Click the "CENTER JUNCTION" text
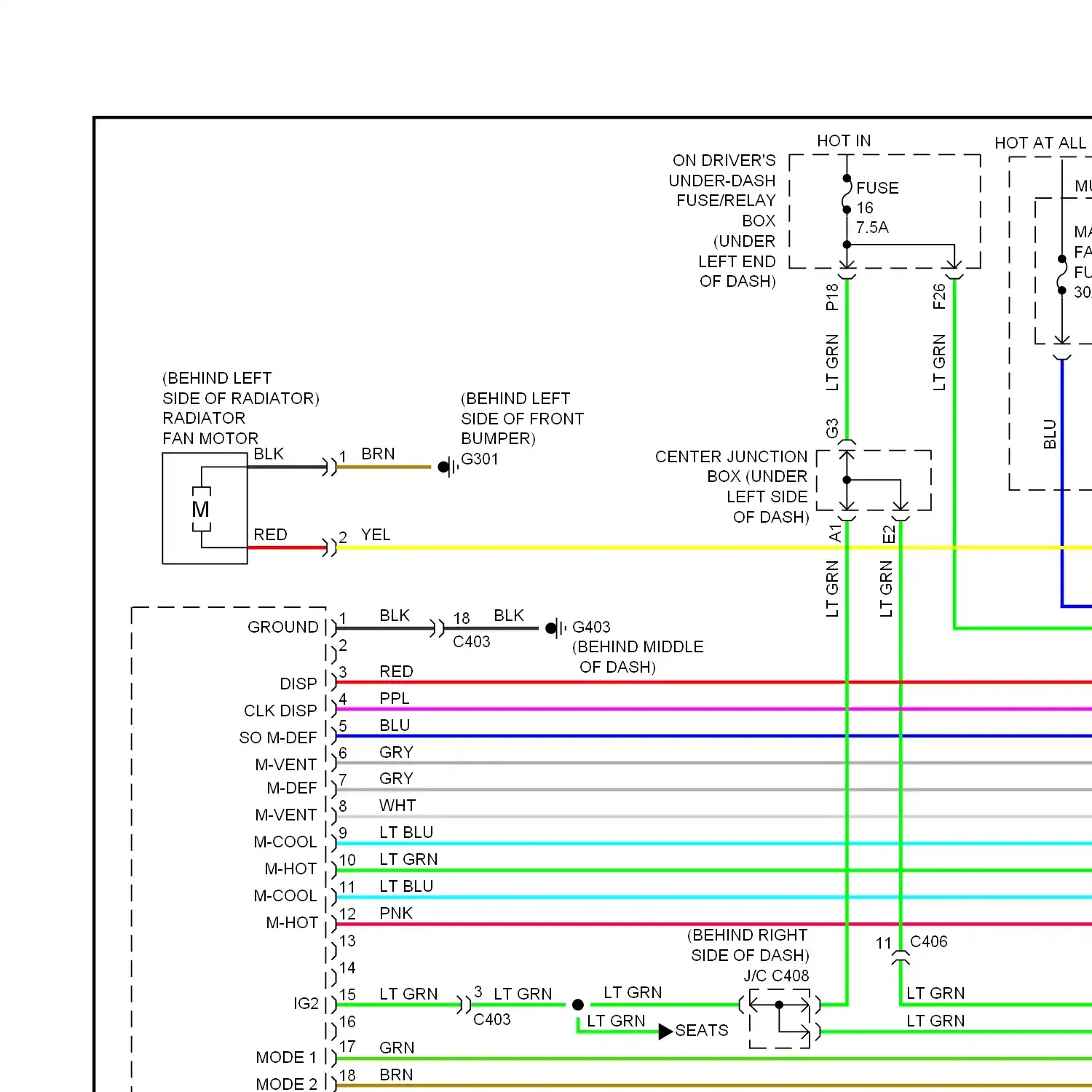The width and height of the screenshot is (1092, 1092). 731,456
